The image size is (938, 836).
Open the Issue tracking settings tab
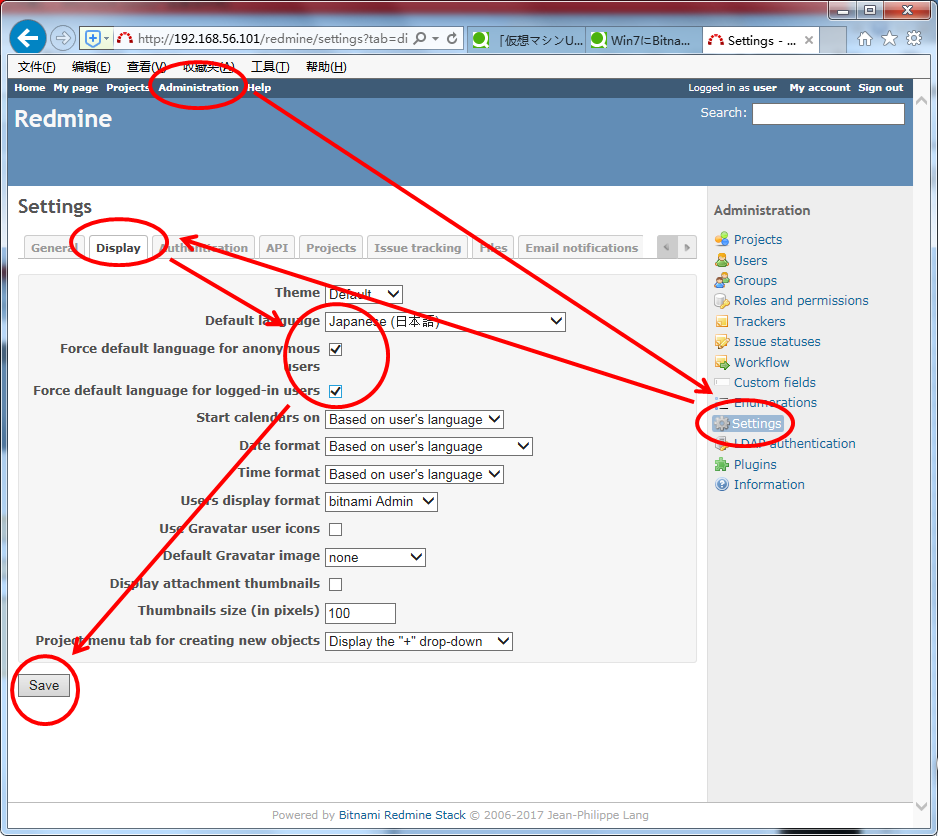click(418, 247)
